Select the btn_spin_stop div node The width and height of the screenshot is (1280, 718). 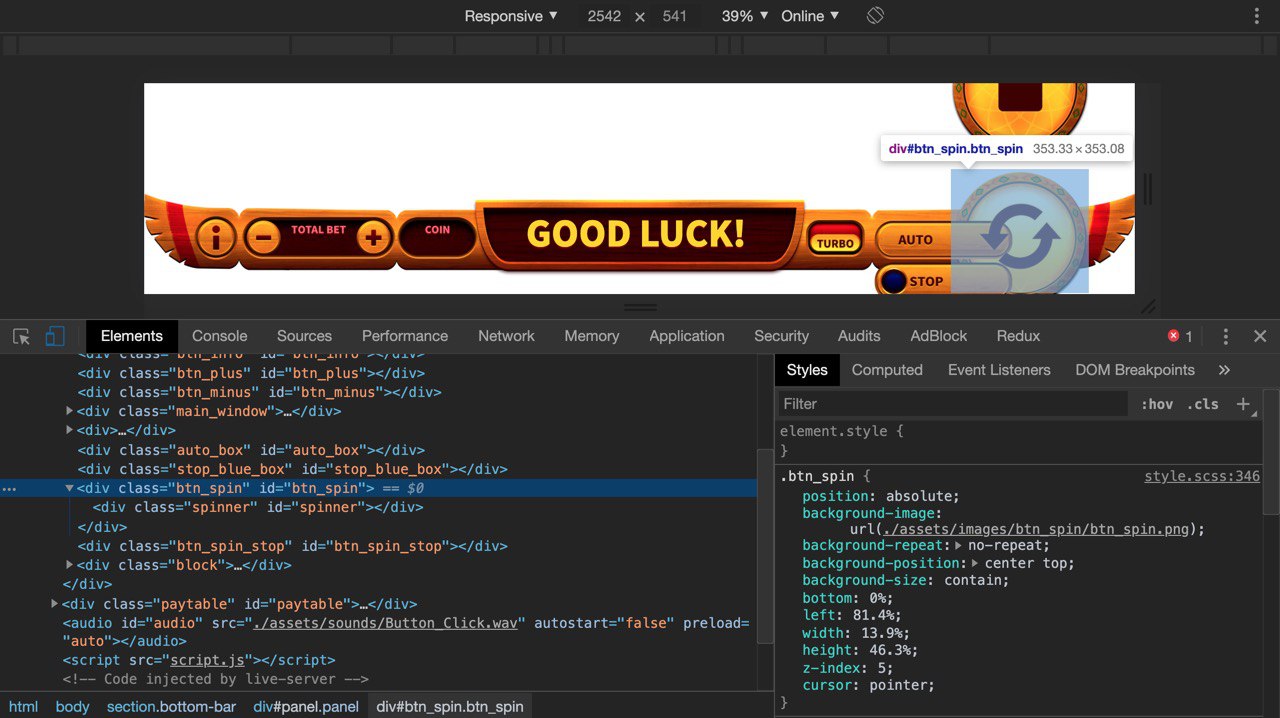[293, 546]
